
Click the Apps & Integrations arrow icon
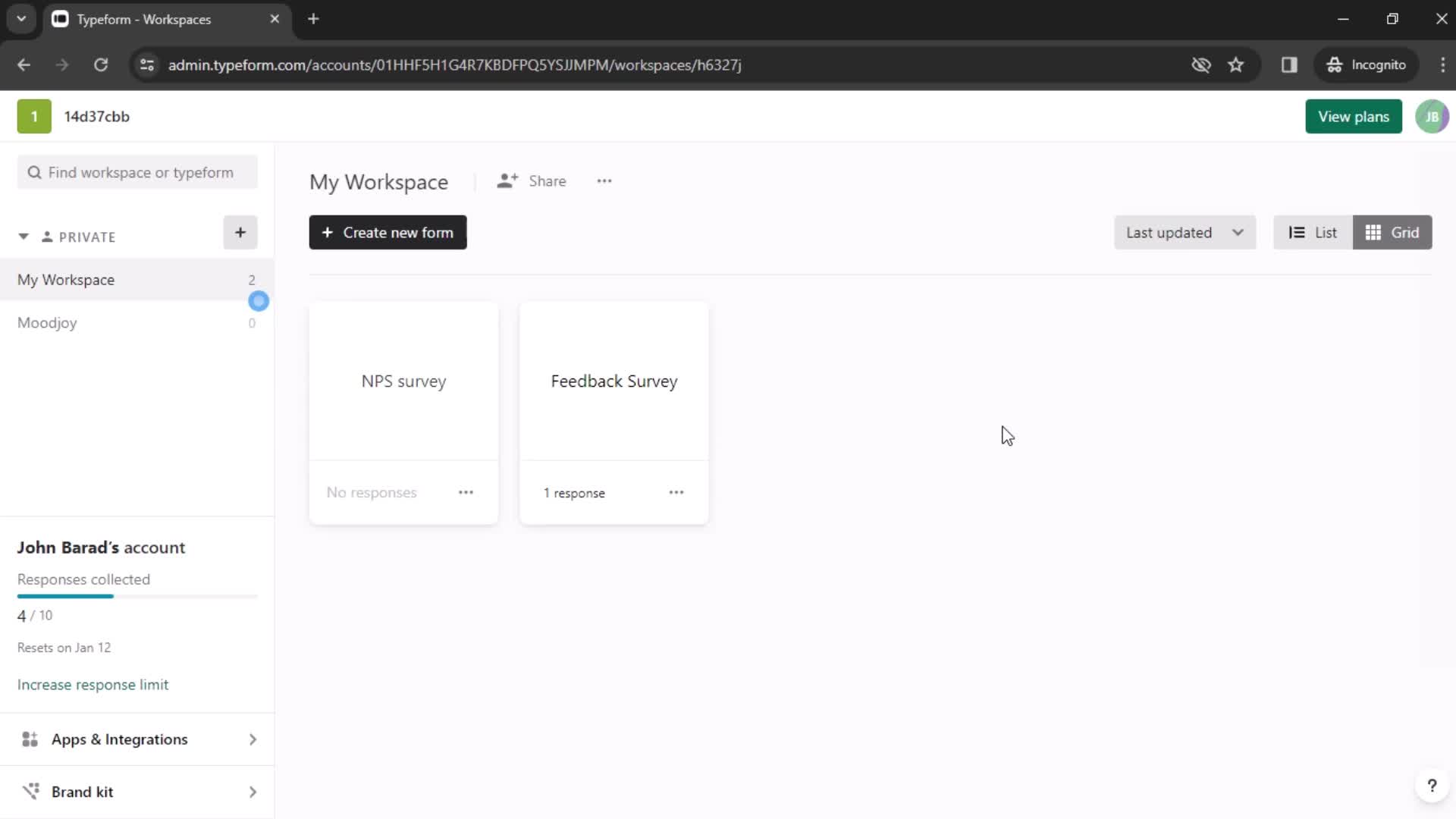[252, 739]
